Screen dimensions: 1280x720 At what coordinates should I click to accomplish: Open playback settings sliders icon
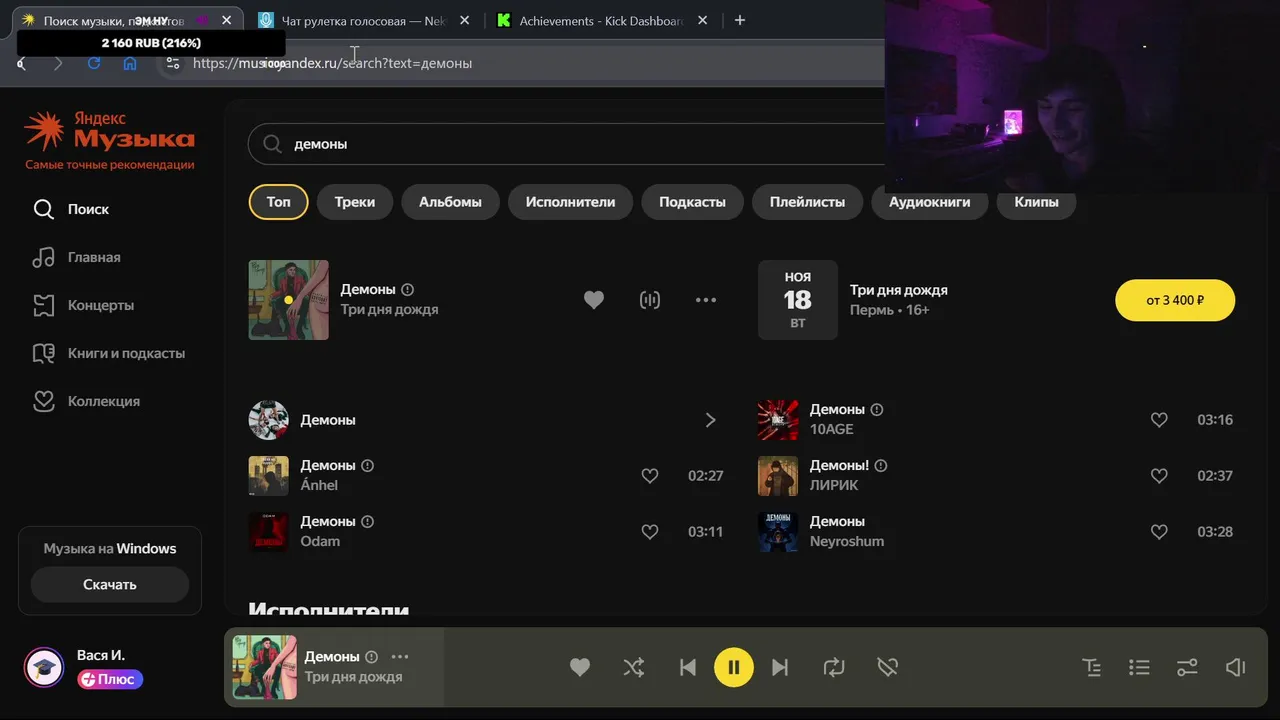tap(1187, 667)
